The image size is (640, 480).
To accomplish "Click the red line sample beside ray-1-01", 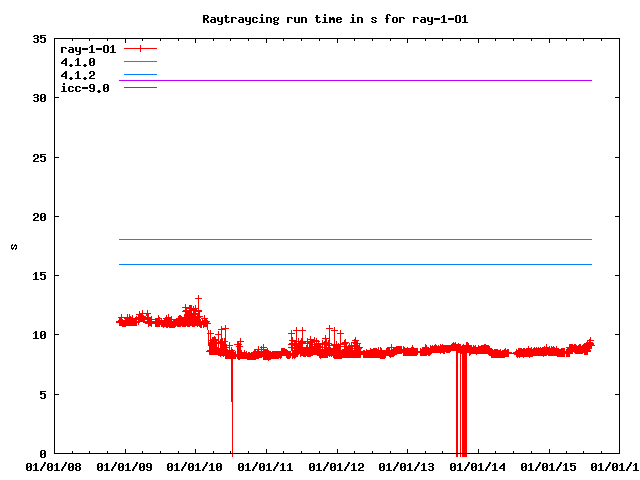I will pos(141,49).
